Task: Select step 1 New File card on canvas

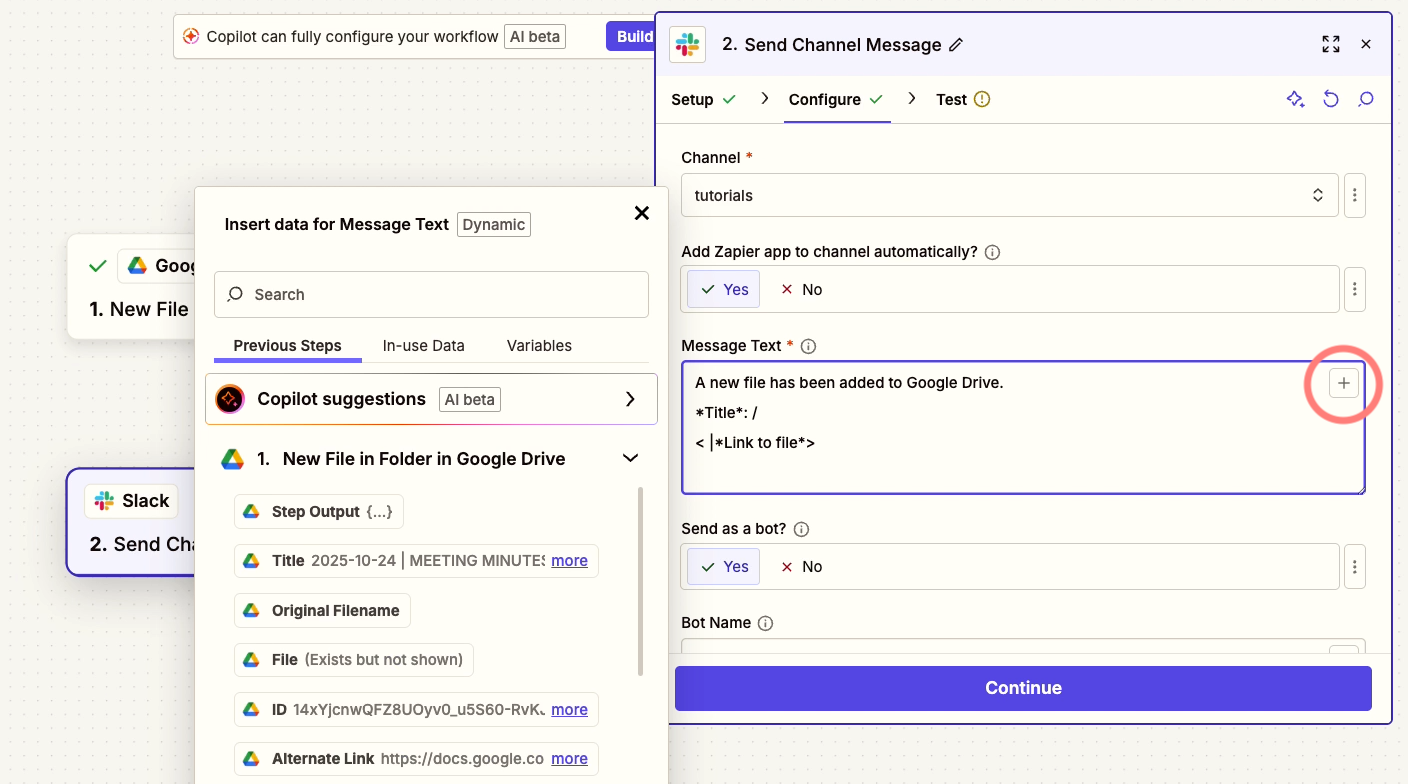Action: point(132,286)
